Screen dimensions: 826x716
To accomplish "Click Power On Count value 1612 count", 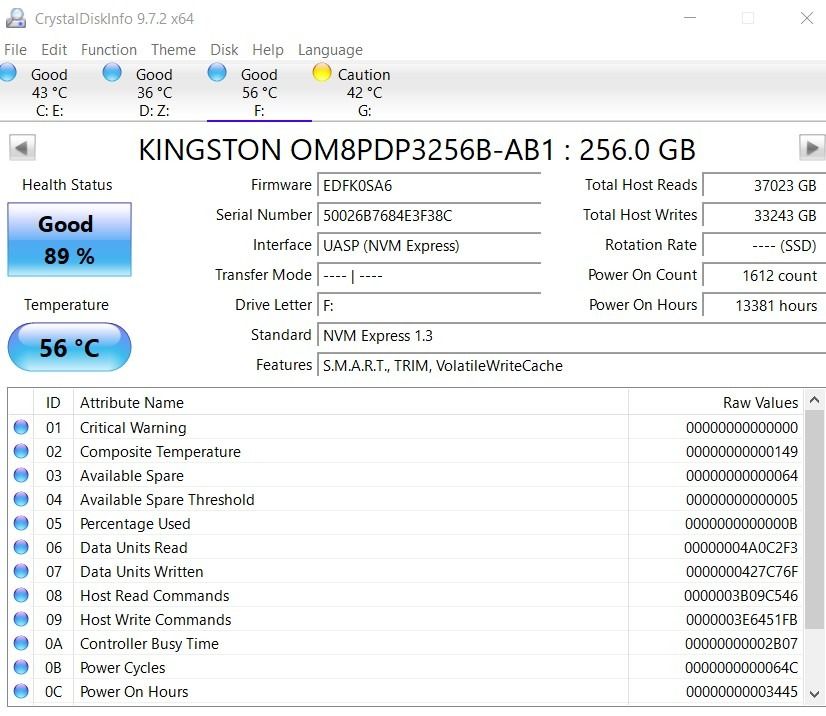I will 764,276.
